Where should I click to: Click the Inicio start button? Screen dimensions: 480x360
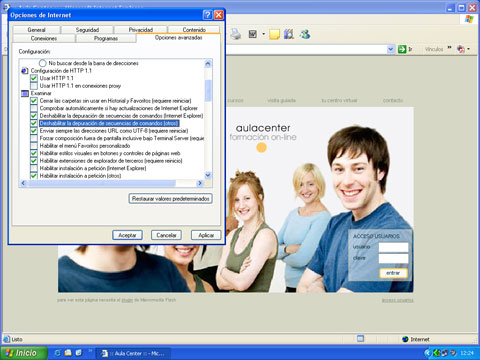[x=24, y=353]
